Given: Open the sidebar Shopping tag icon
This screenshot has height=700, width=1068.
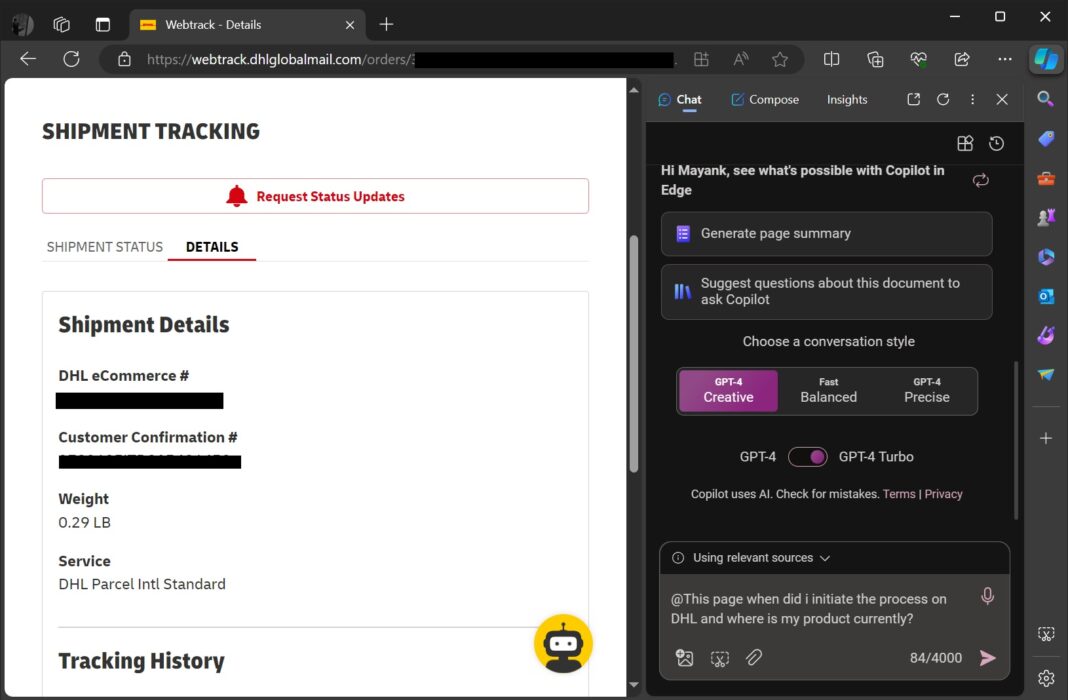Looking at the screenshot, I should [x=1046, y=139].
